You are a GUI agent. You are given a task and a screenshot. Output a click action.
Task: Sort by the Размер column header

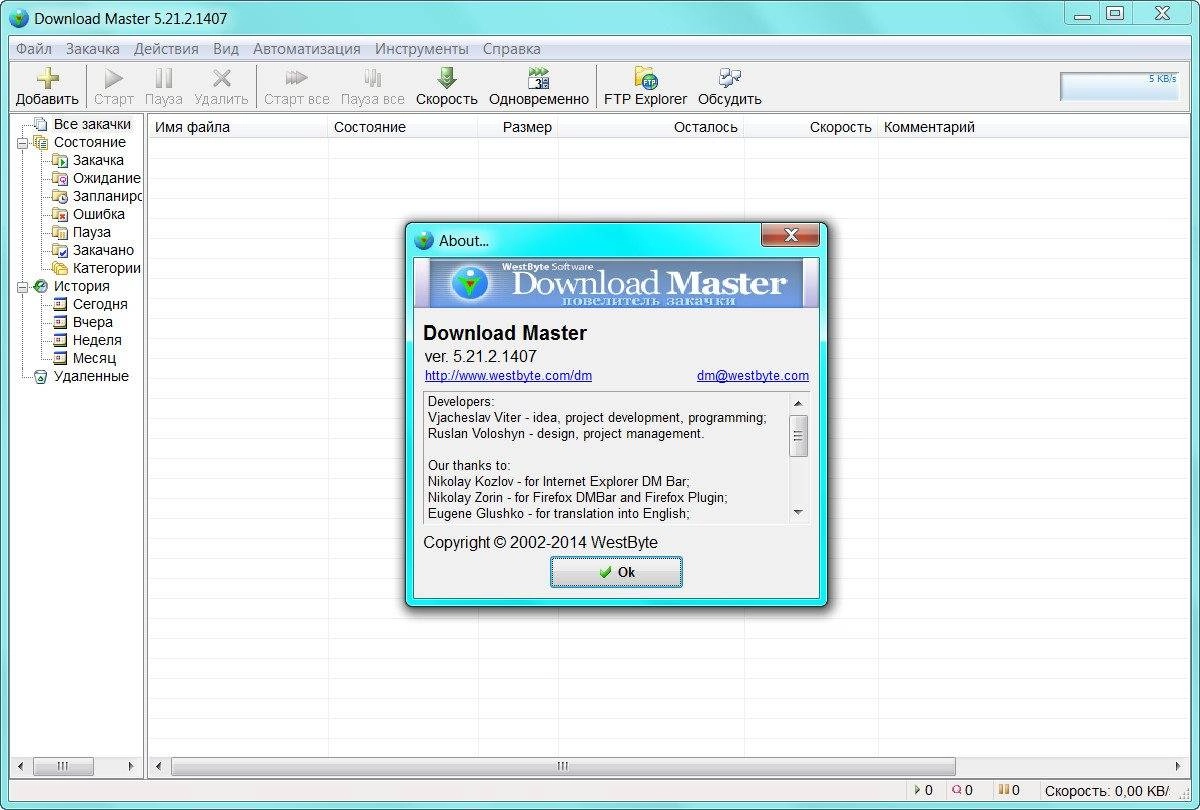tap(518, 127)
